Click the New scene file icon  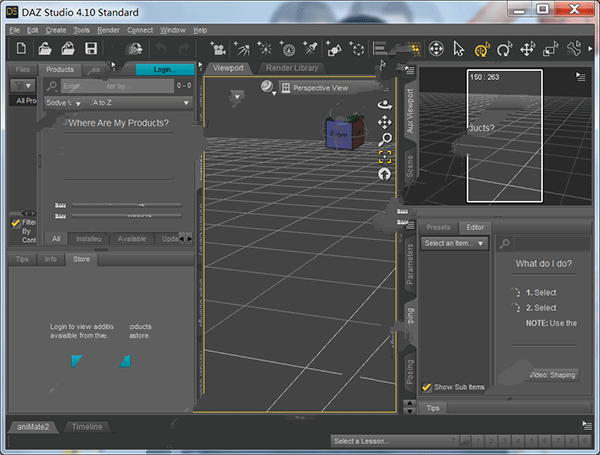pyautogui.click(x=21, y=49)
